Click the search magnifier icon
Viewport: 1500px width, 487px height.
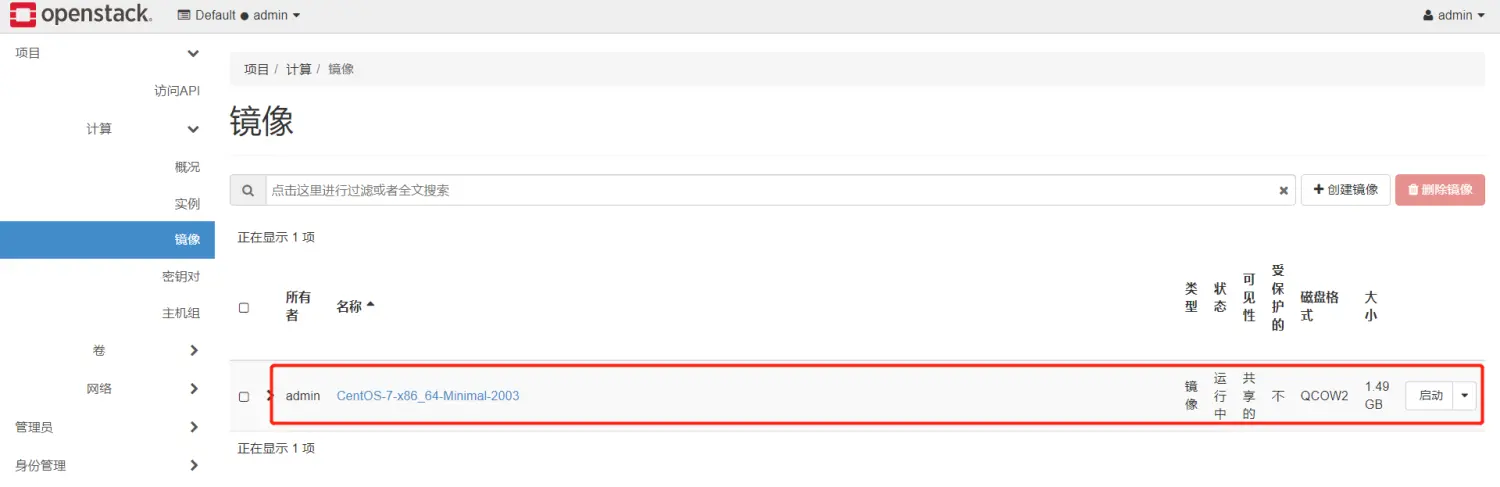[x=247, y=190]
